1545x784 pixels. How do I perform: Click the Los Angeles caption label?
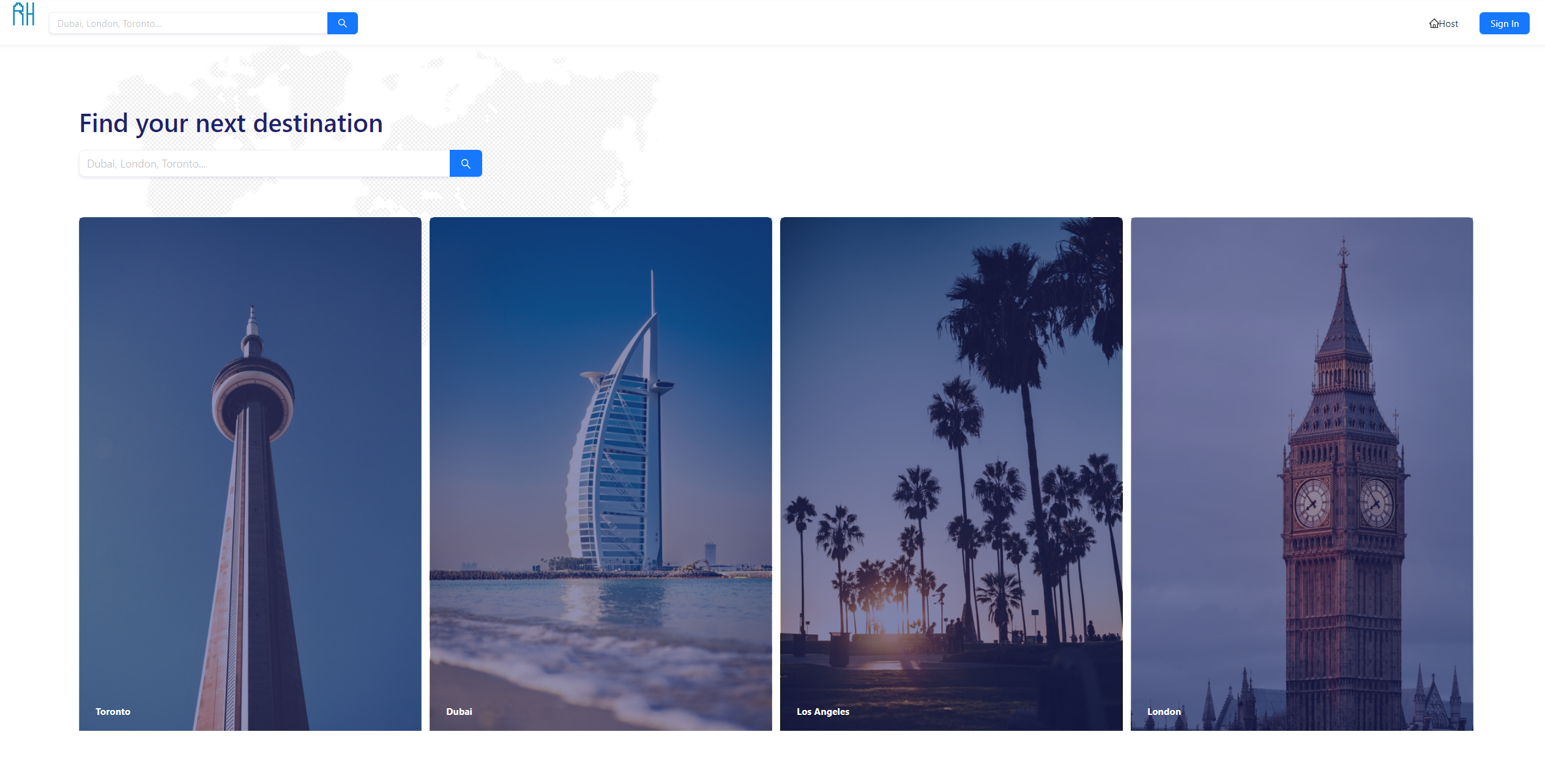pos(823,712)
